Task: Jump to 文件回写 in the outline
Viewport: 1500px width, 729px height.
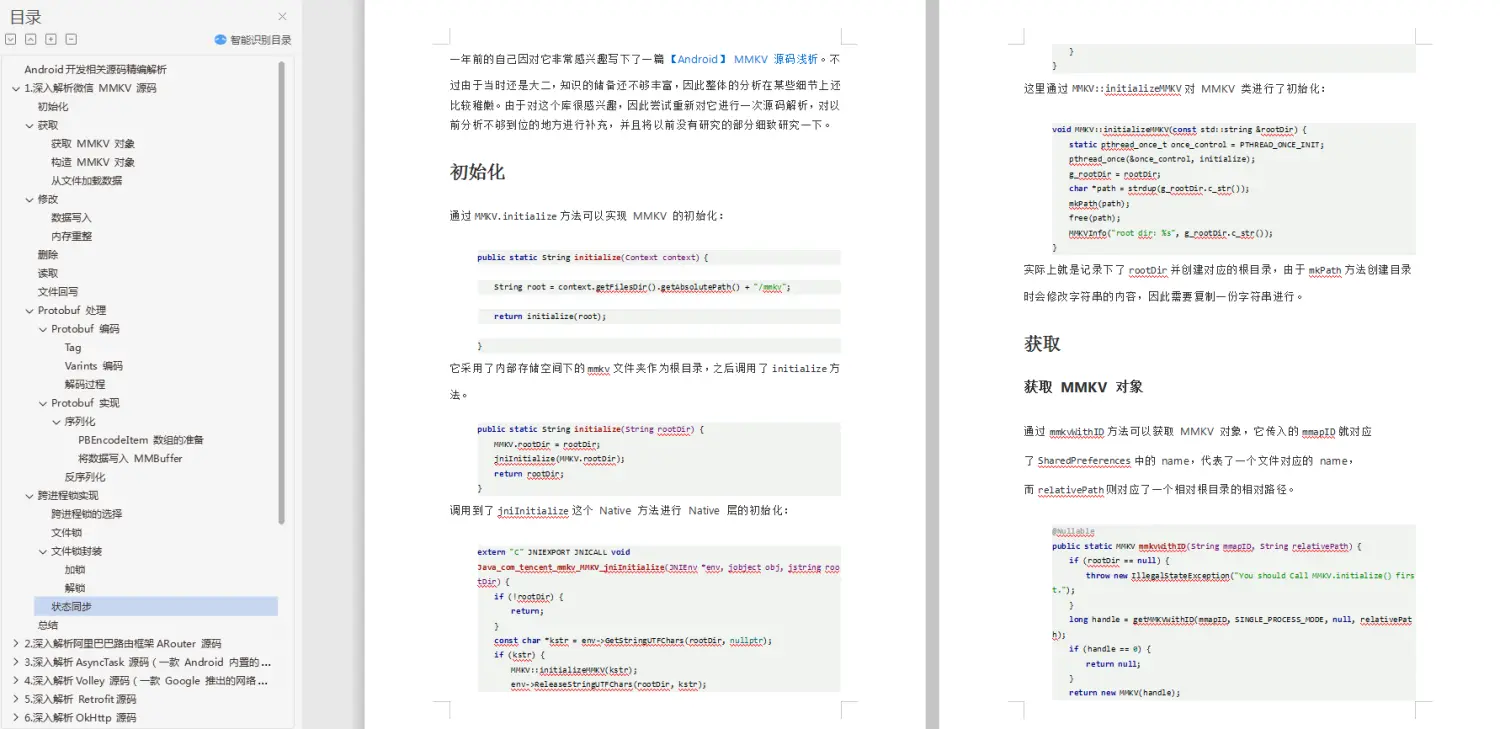Action: click(58, 292)
